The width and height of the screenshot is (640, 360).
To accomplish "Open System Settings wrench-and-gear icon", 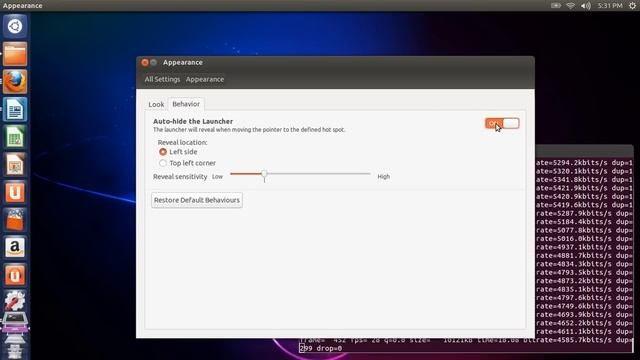I will [15, 300].
